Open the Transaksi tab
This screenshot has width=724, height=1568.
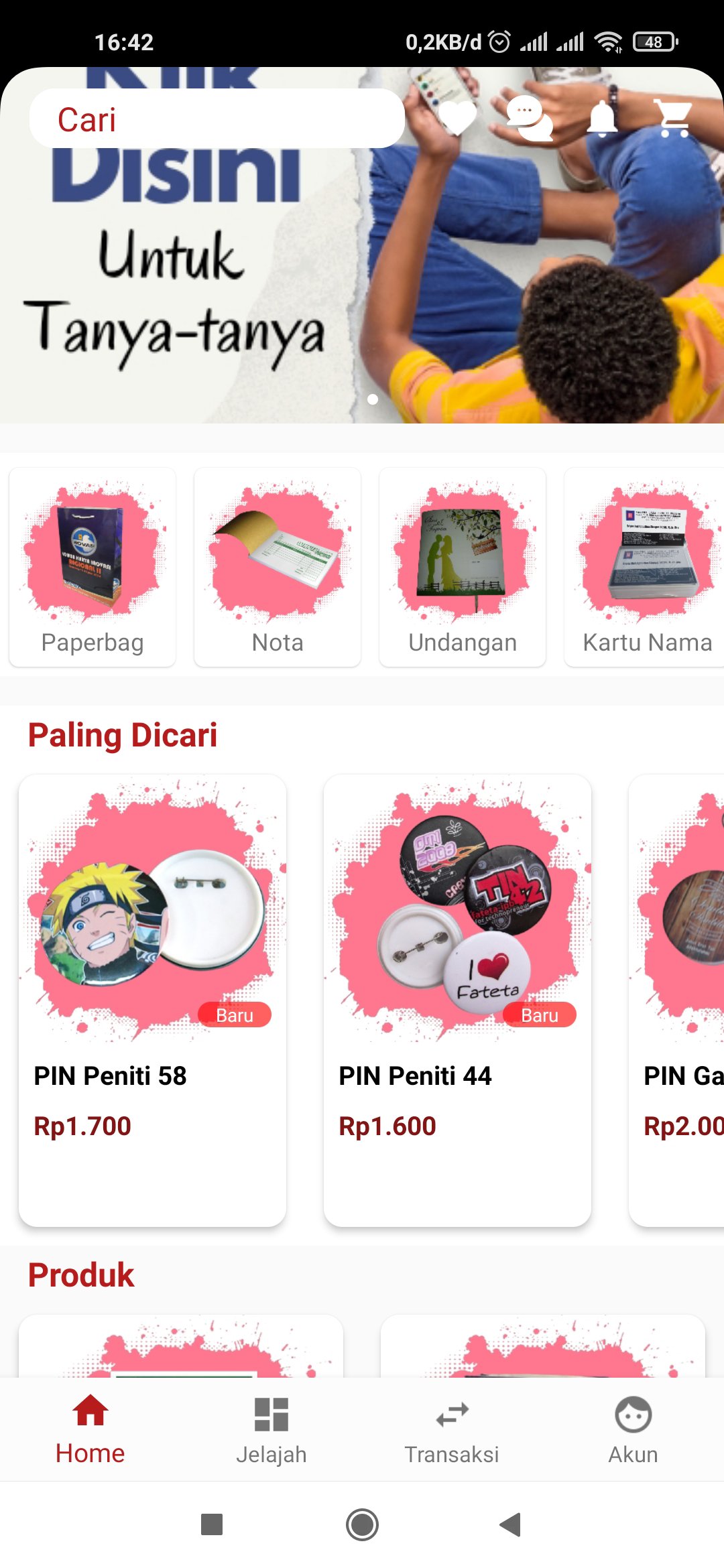[452, 1431]
